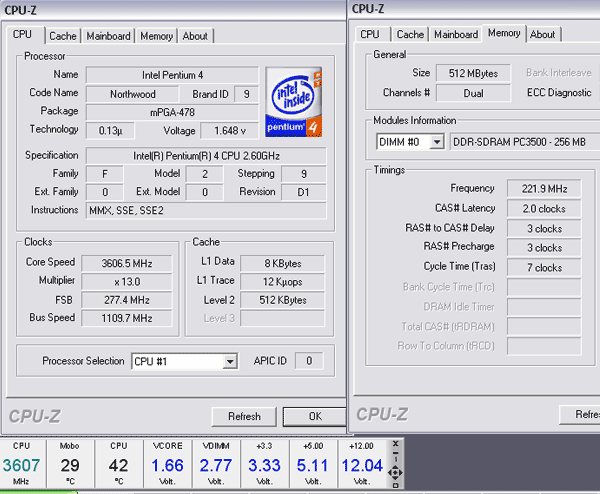Viewport: 600px width, 494px height.
Task: Click the VCORE '1.66 Volt' readout
Action: point(167,464)
